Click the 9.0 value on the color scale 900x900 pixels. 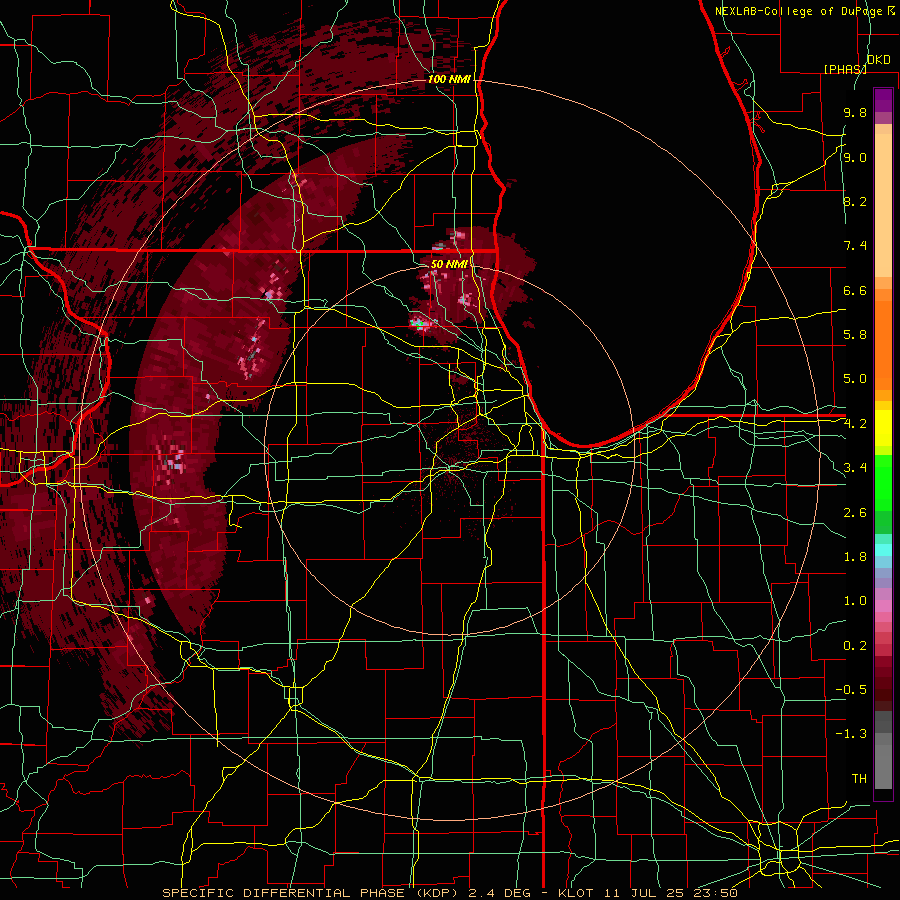tap(855, 157)
